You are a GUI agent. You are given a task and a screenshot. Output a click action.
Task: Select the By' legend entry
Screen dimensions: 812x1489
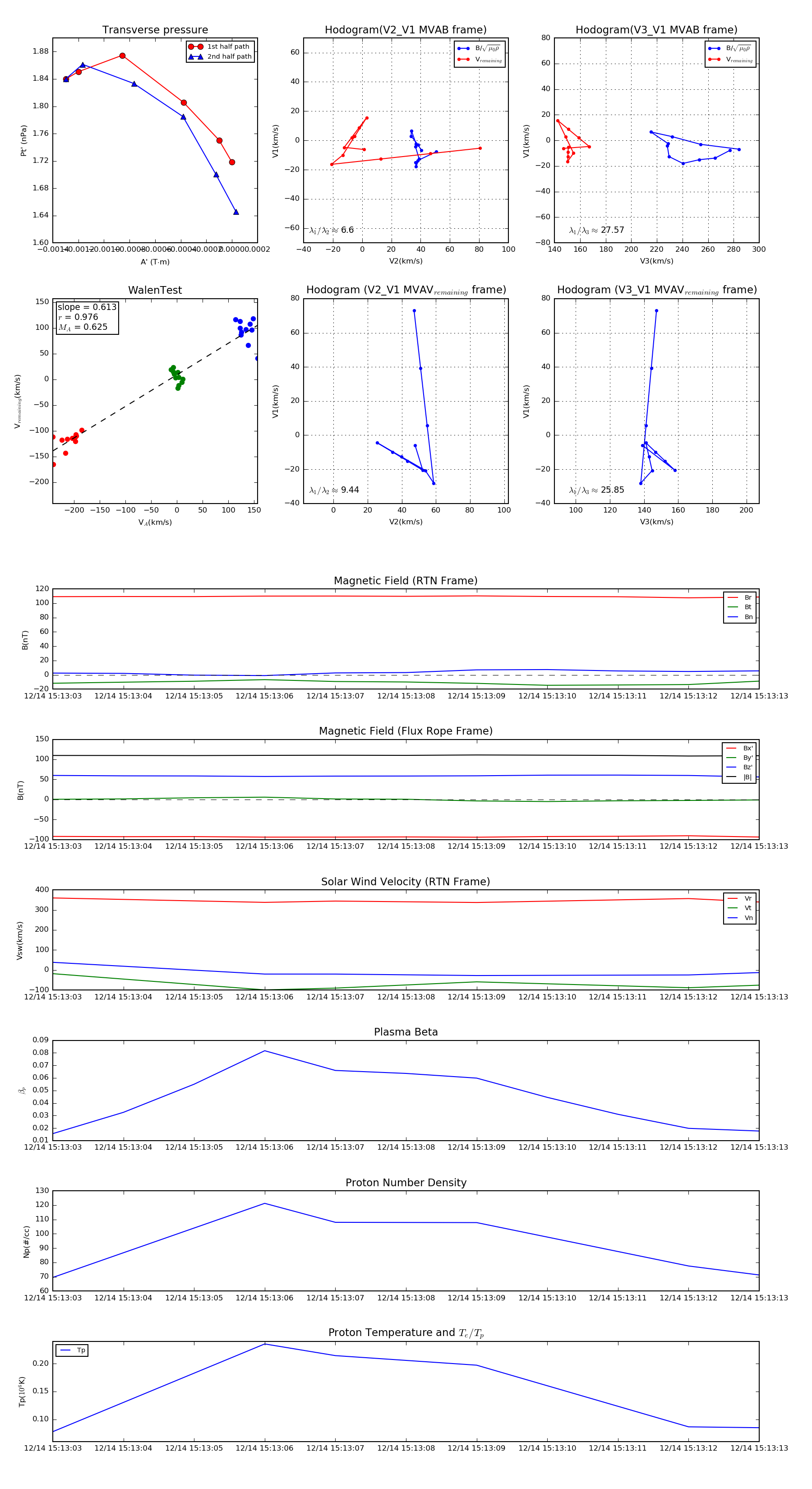pyautogui.click(x=739, y=758)
